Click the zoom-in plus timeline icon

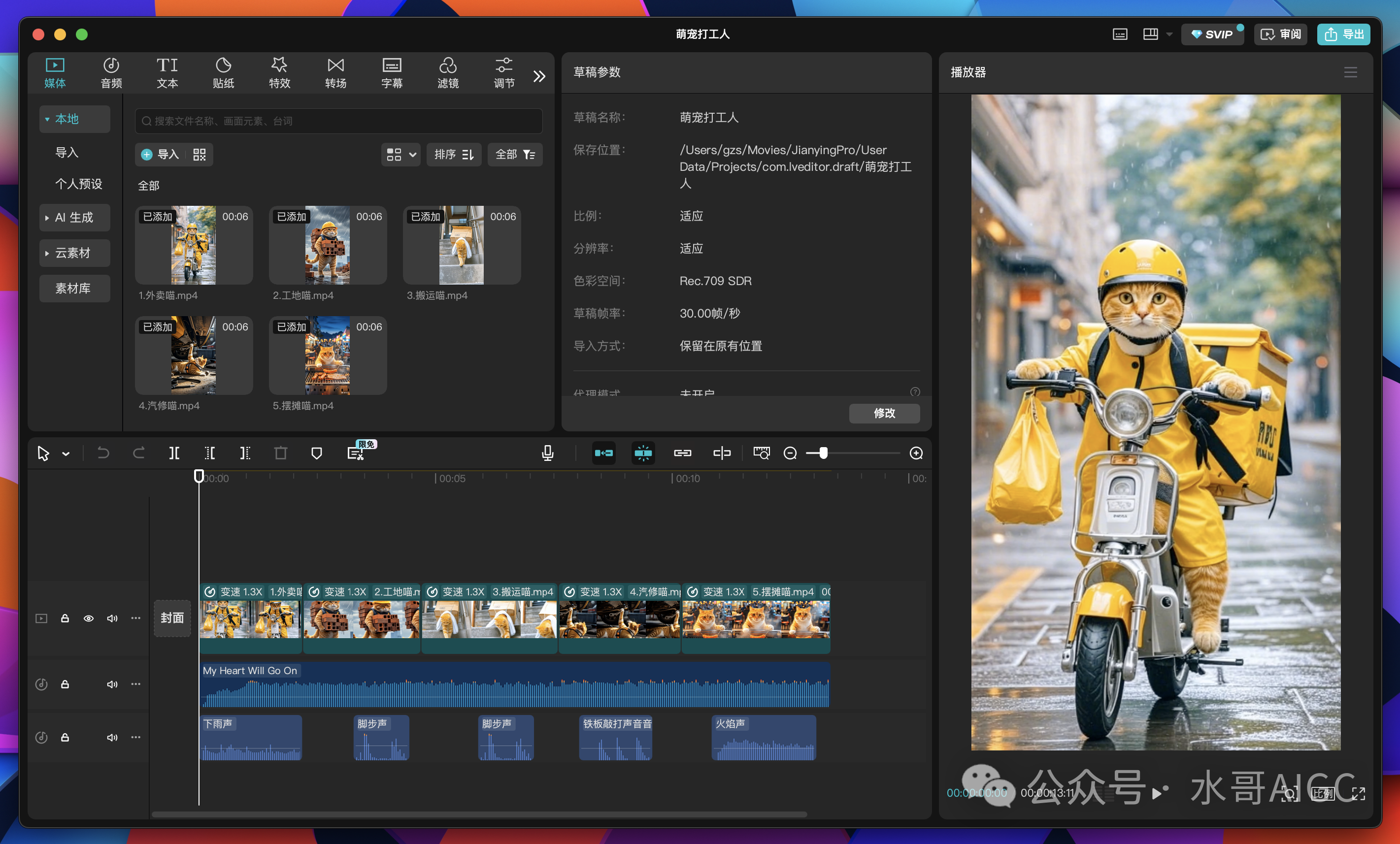(916, 453)
